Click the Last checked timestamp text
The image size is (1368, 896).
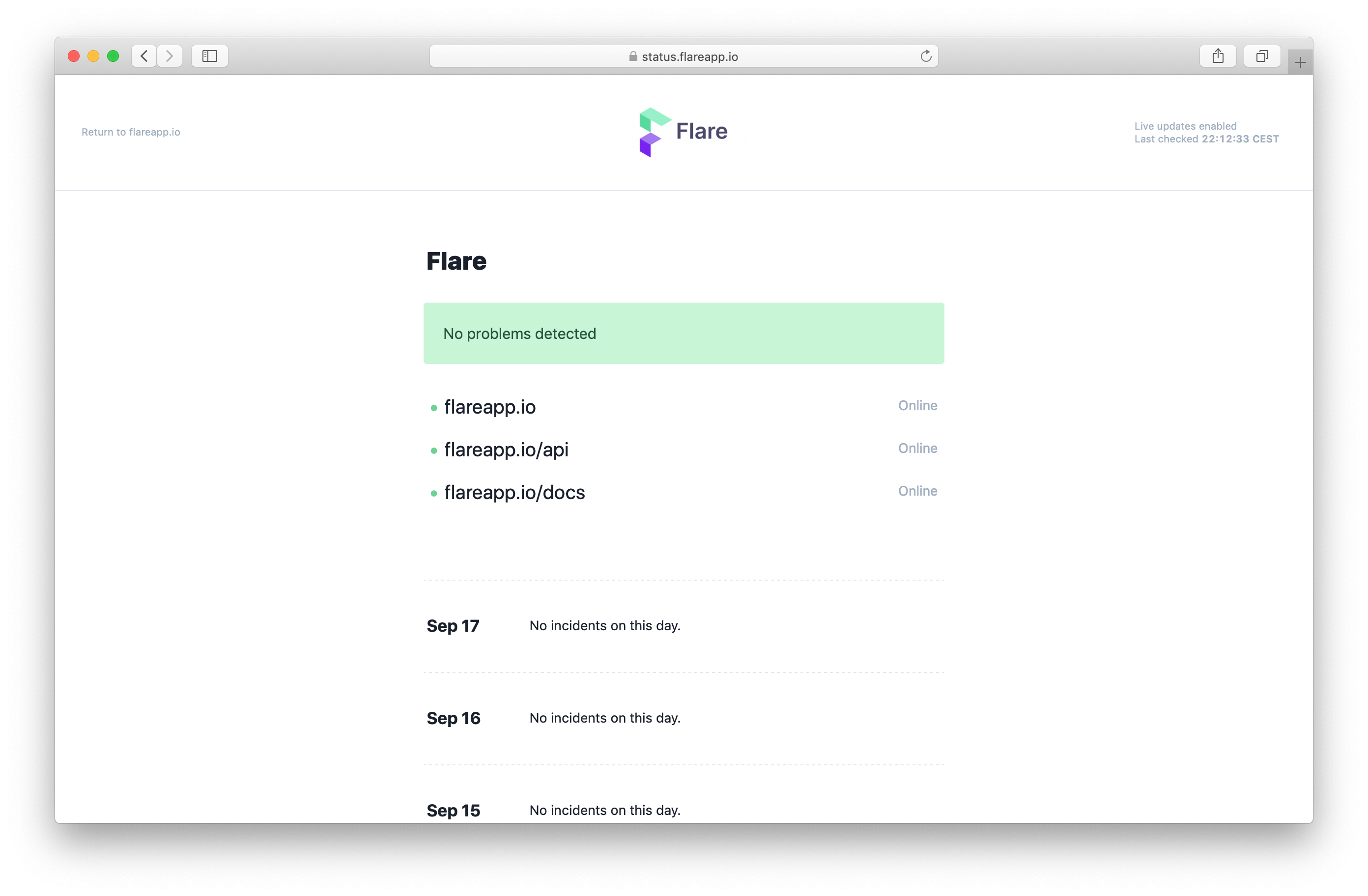(x=1206, y=139)
